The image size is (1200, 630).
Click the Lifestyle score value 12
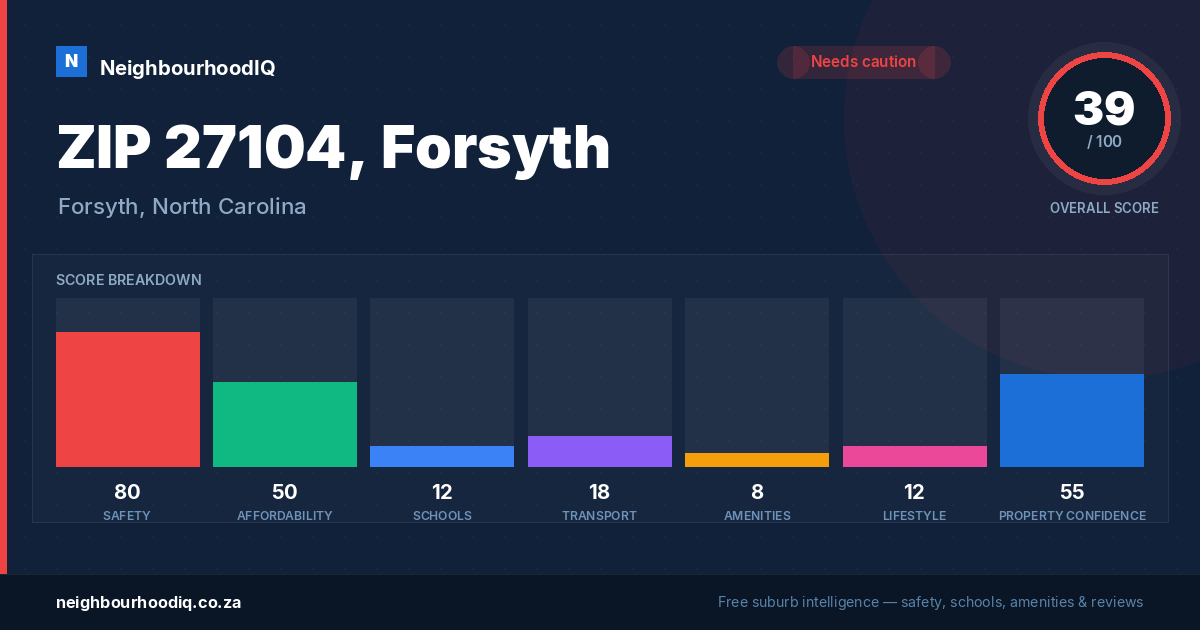(914, 492)
